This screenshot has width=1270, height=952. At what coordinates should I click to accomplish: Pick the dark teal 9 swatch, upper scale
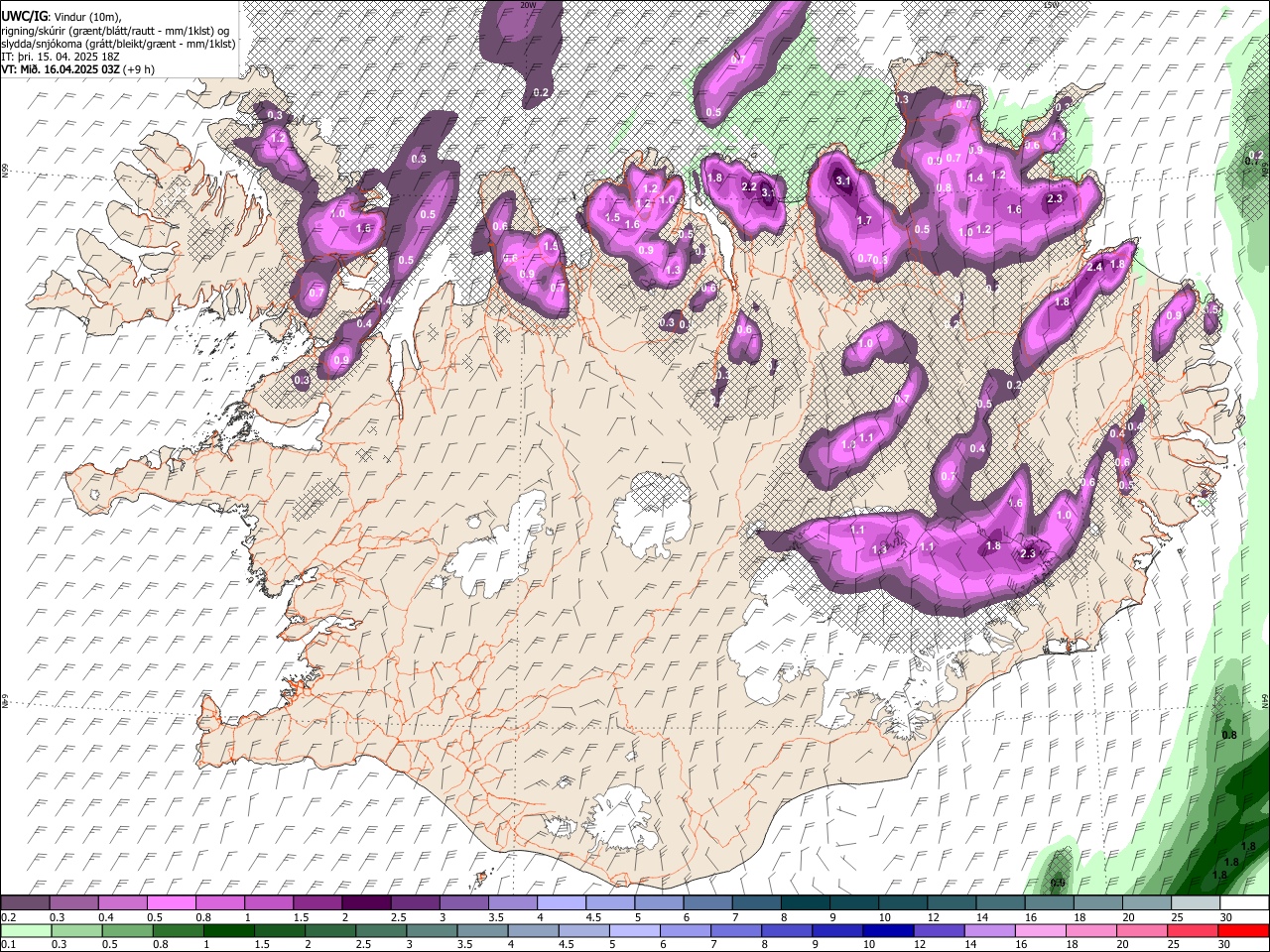coord(854,902)
